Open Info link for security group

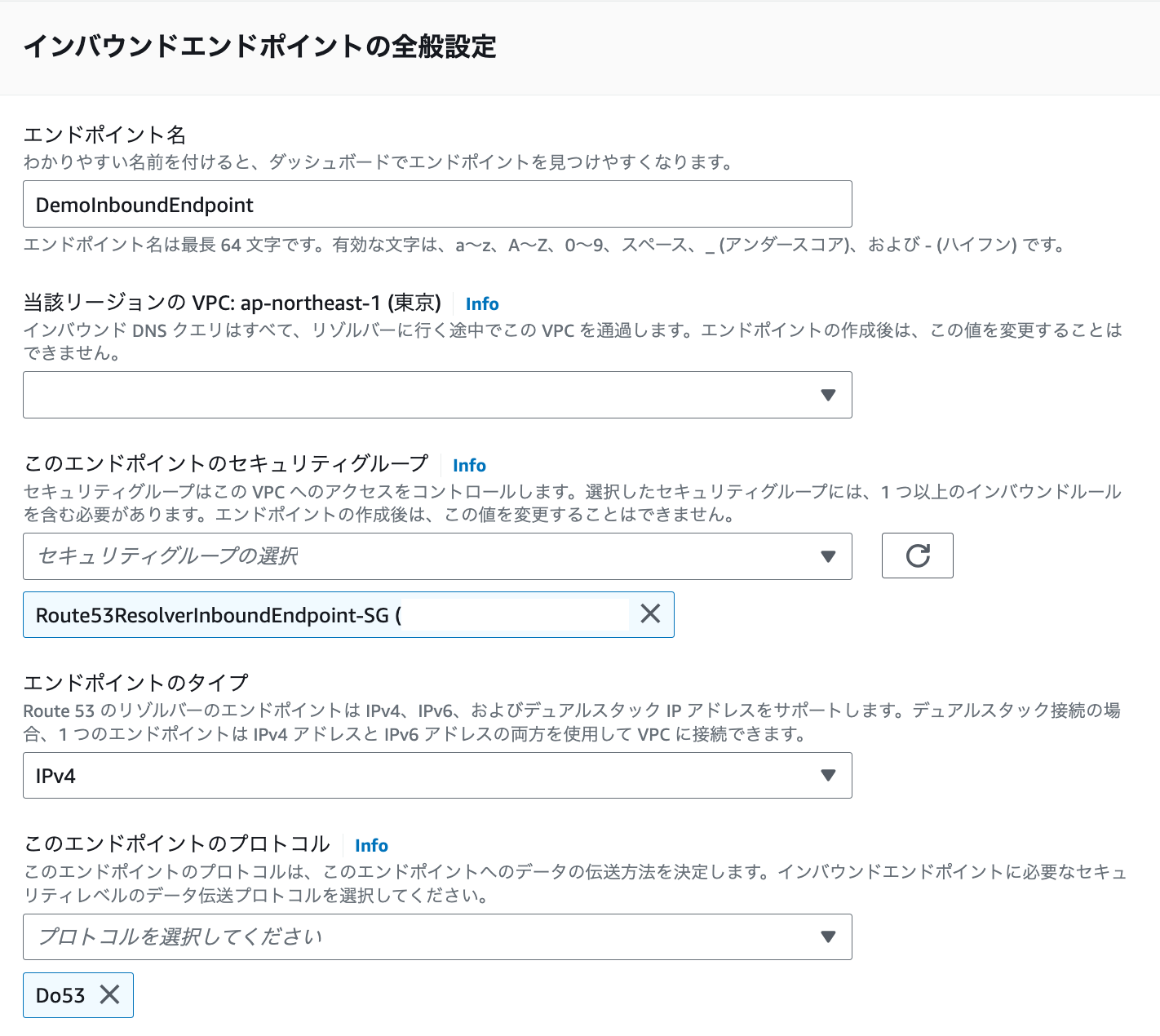(469, 465)
